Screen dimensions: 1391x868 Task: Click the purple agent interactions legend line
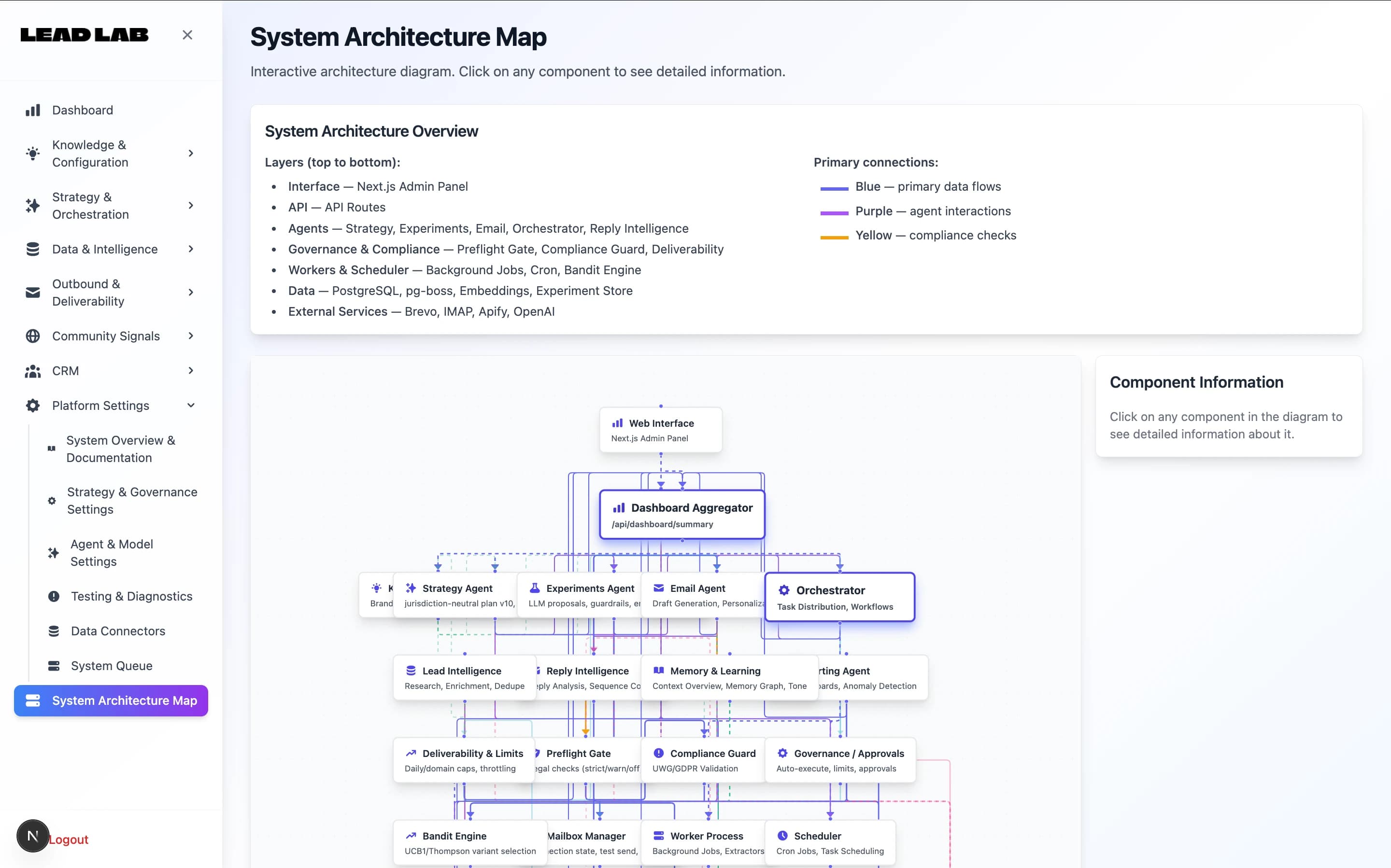coord(834,213)
